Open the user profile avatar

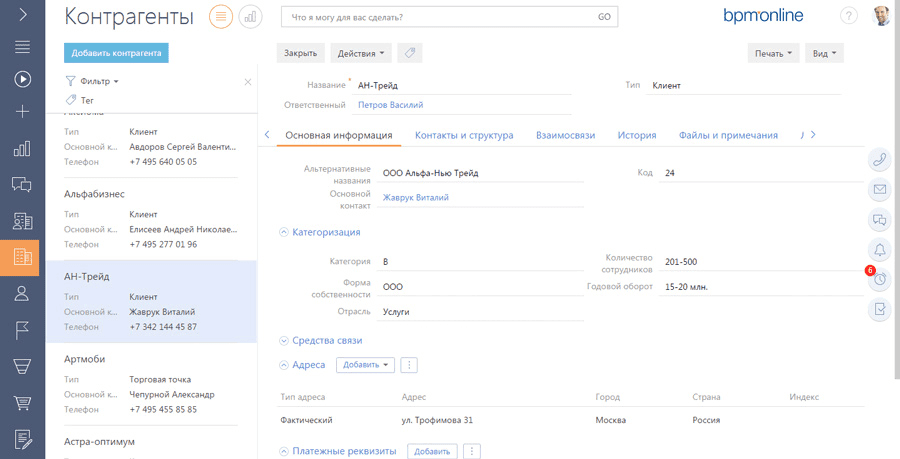click(881, 16)
